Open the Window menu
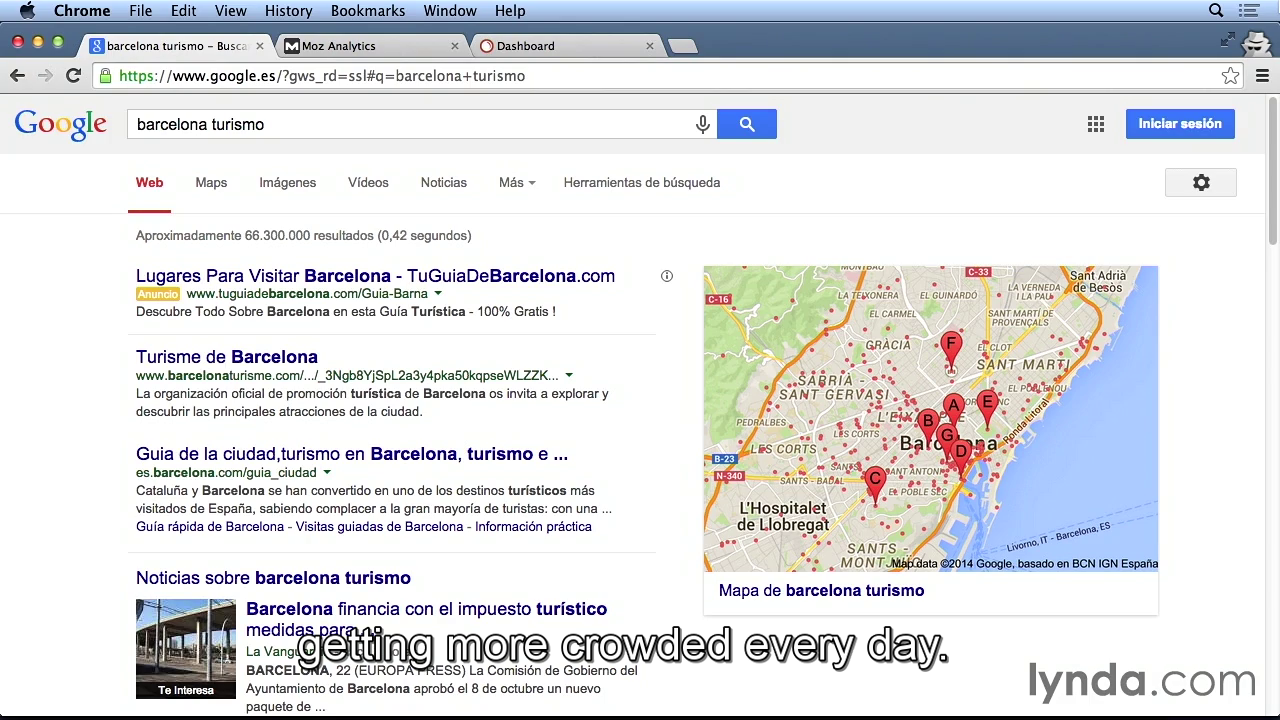 click(x=450, y=11)
